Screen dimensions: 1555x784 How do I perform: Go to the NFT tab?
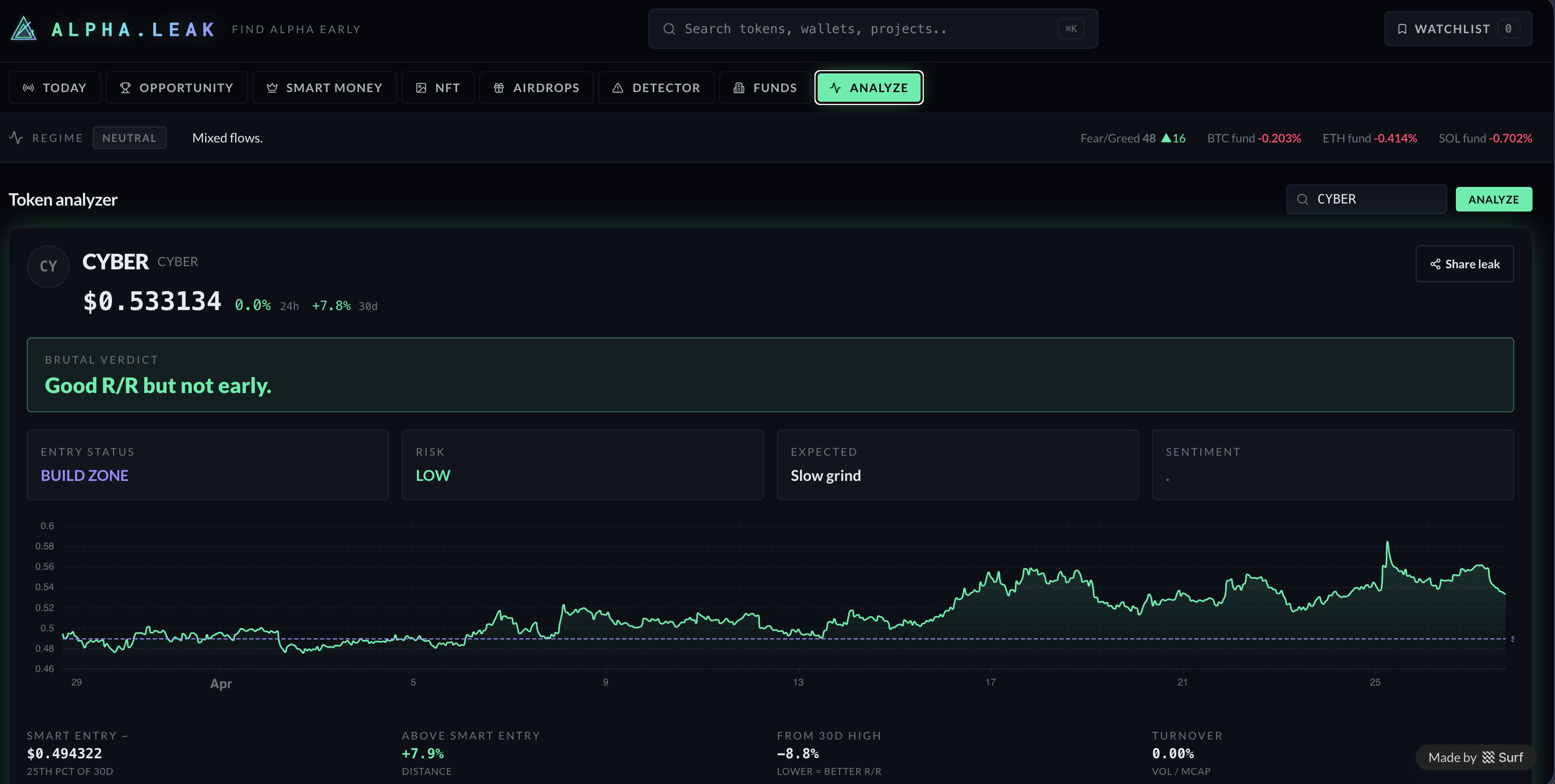point(438,88)
